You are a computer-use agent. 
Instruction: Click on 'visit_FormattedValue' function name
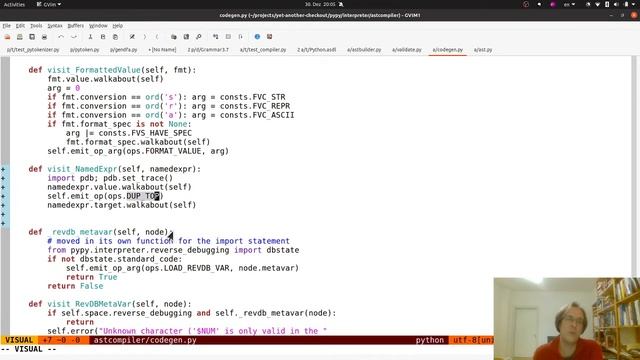click(x=94, y=70)
